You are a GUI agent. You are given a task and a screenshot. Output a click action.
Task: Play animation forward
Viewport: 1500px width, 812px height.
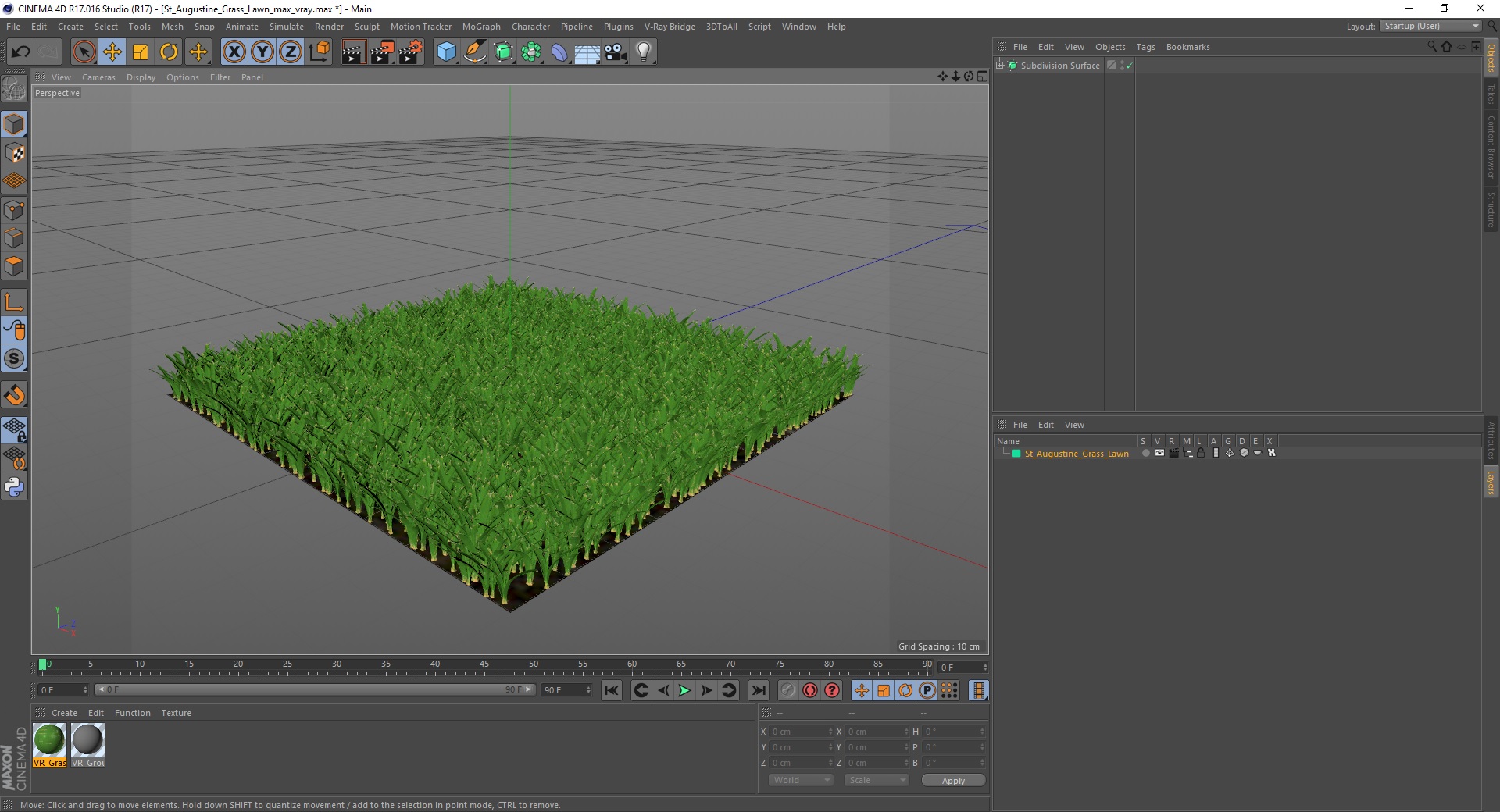[684, 690]
